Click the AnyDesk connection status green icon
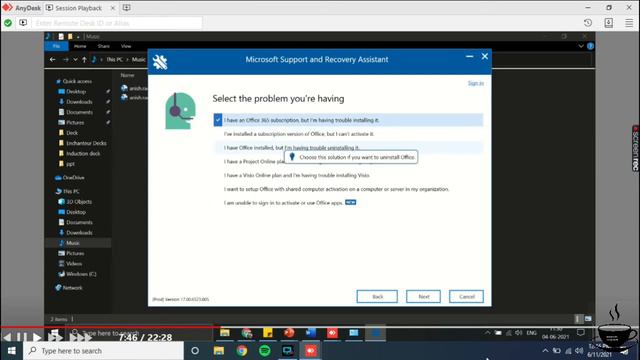 [x=8, y=23]
